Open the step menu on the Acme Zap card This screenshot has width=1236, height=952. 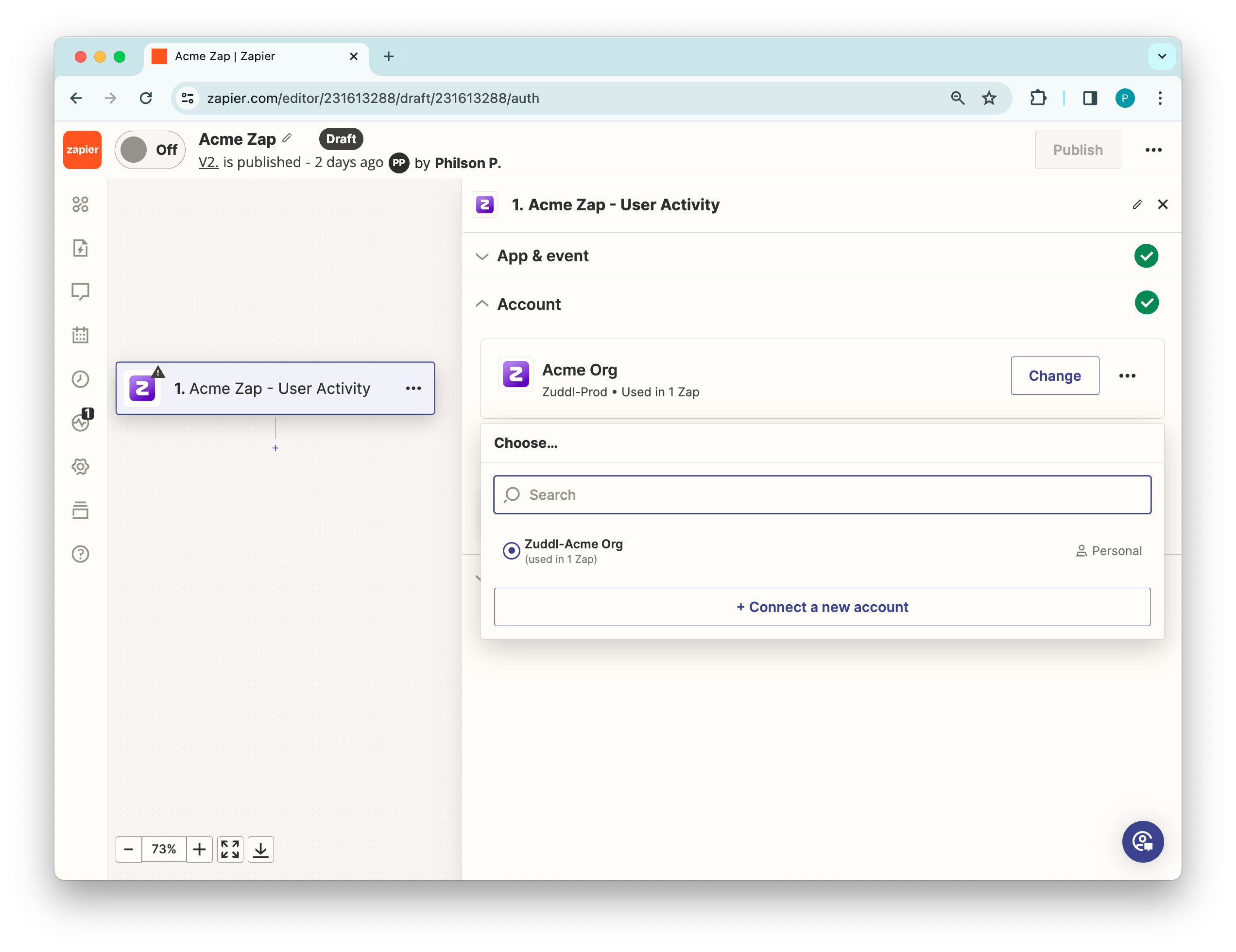[x=413, y=388]
